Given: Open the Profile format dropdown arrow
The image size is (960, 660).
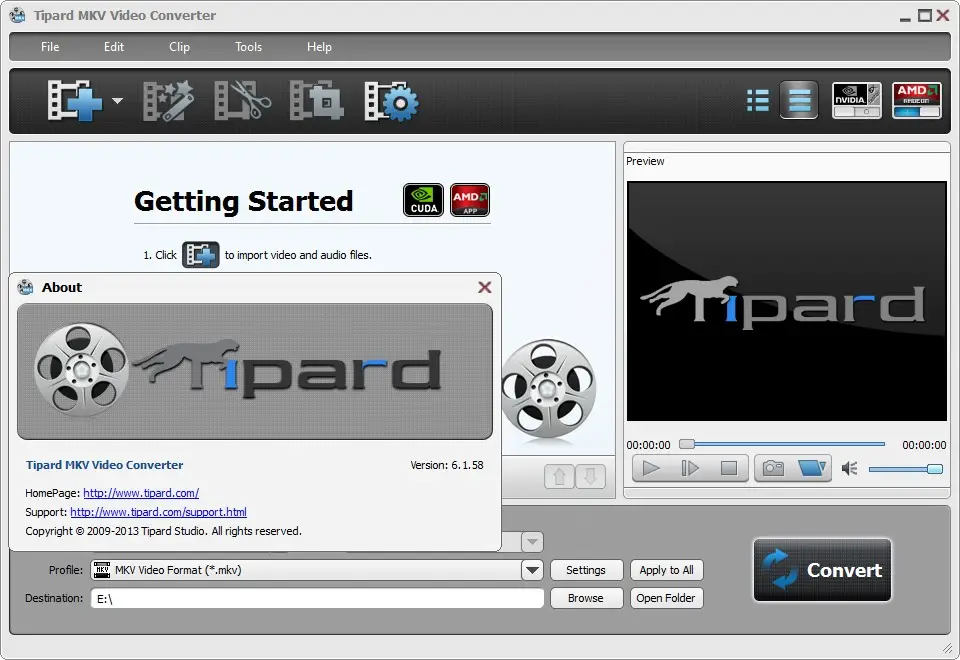Looking at the screenshot, I should click(x=532, y=570).
